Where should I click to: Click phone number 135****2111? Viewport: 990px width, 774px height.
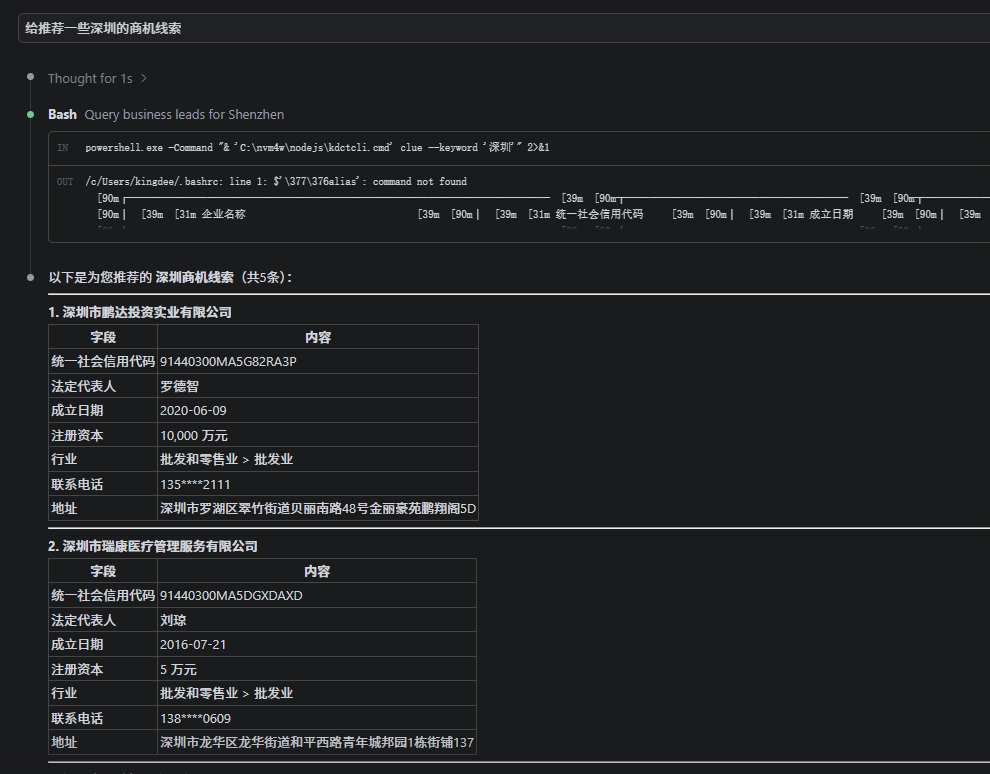click(x=195, y=484)
